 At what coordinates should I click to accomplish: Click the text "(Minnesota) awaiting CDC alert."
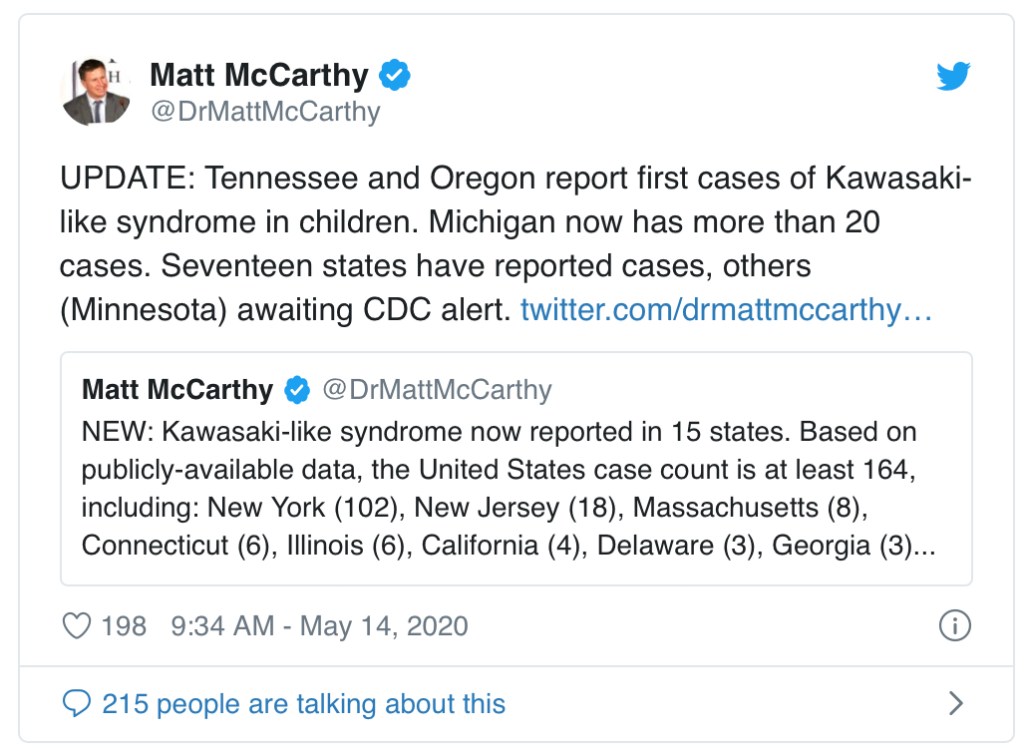[285, 310]
